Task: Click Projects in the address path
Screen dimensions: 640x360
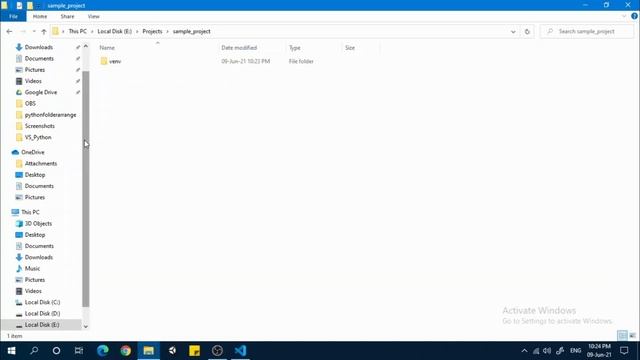Action: click(152, 31)
